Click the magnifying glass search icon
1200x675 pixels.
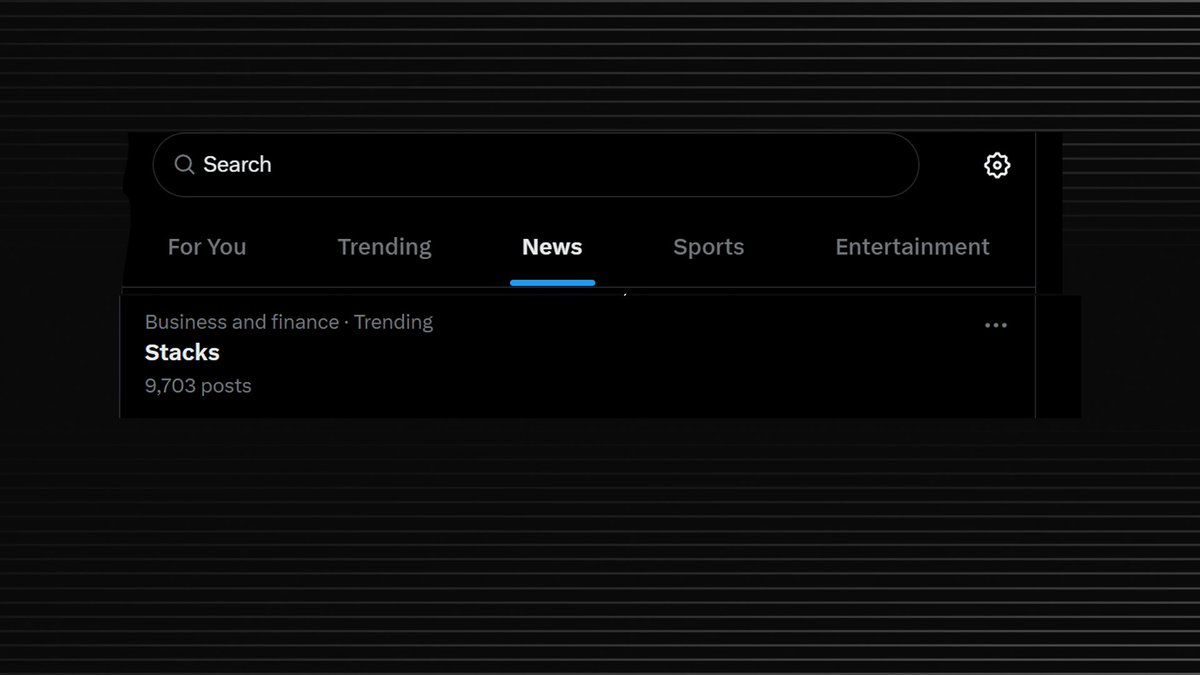point(184,165)
